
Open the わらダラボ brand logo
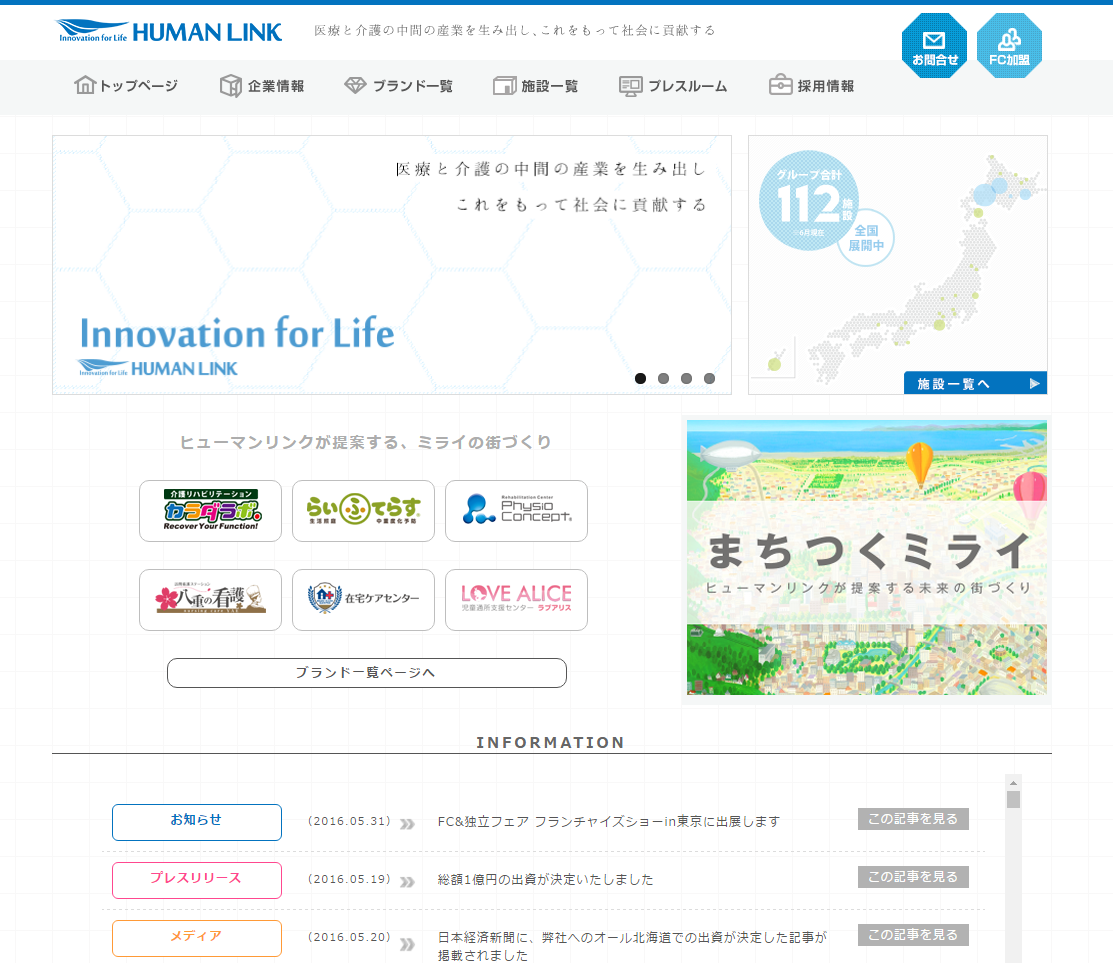[x=210, y=511]
